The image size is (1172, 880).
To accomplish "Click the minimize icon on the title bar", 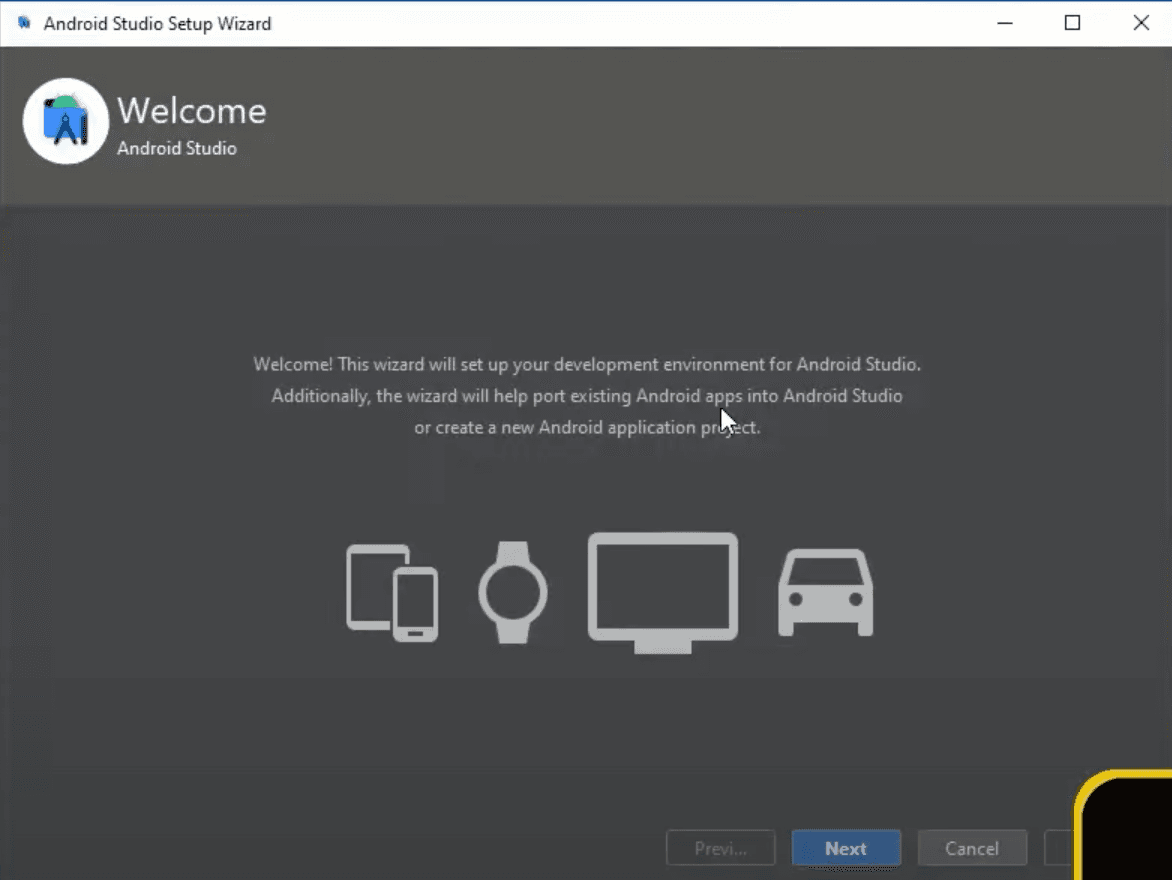I will (1004, 22).
